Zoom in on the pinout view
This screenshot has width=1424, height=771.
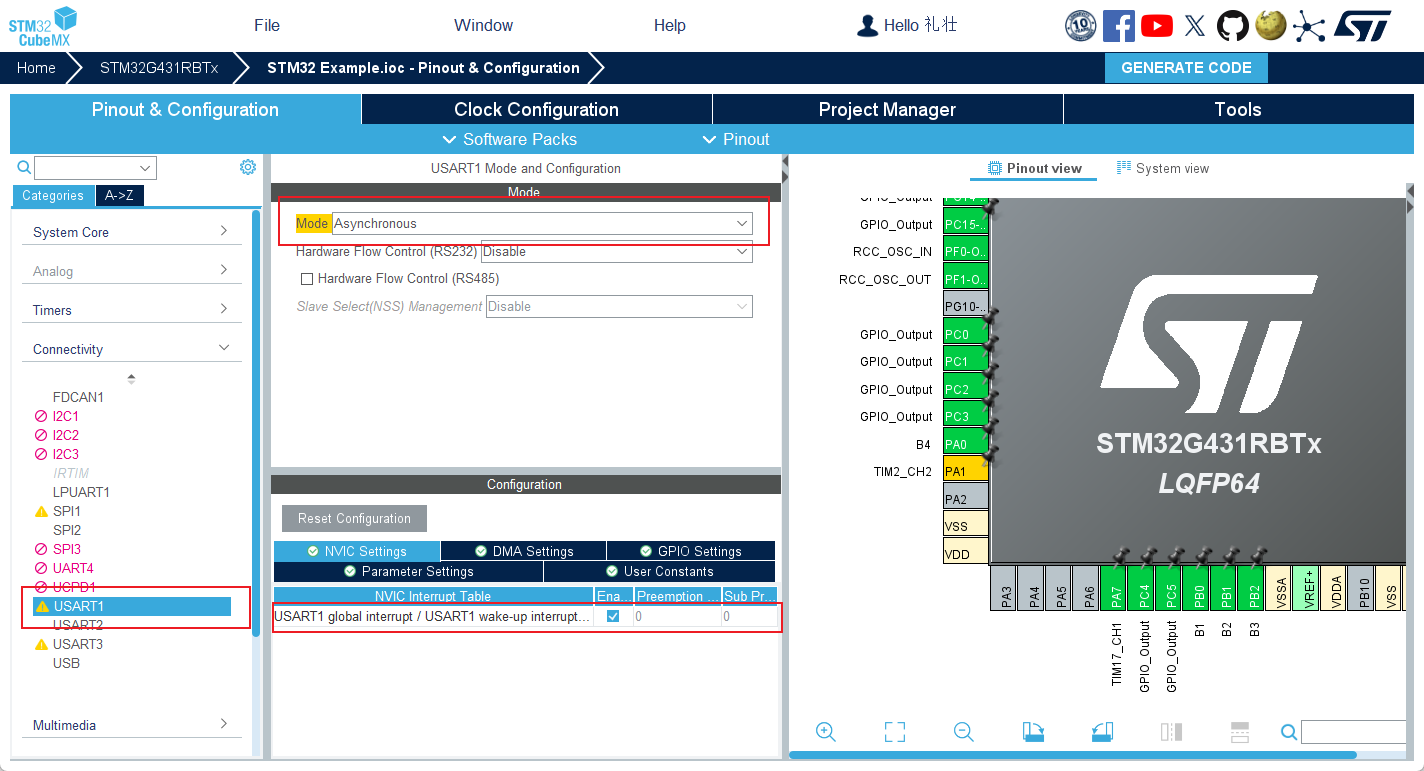click(826, 732)
